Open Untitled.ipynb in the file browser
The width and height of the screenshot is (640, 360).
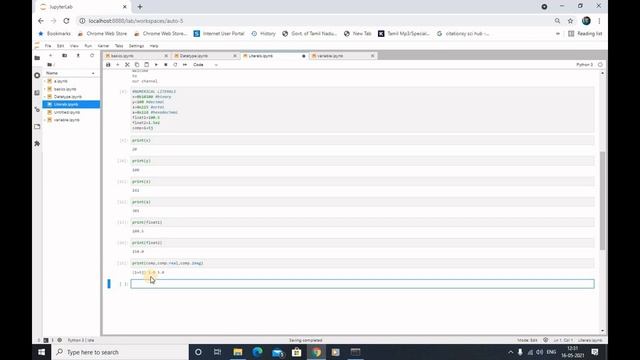(x=71, y=112)
